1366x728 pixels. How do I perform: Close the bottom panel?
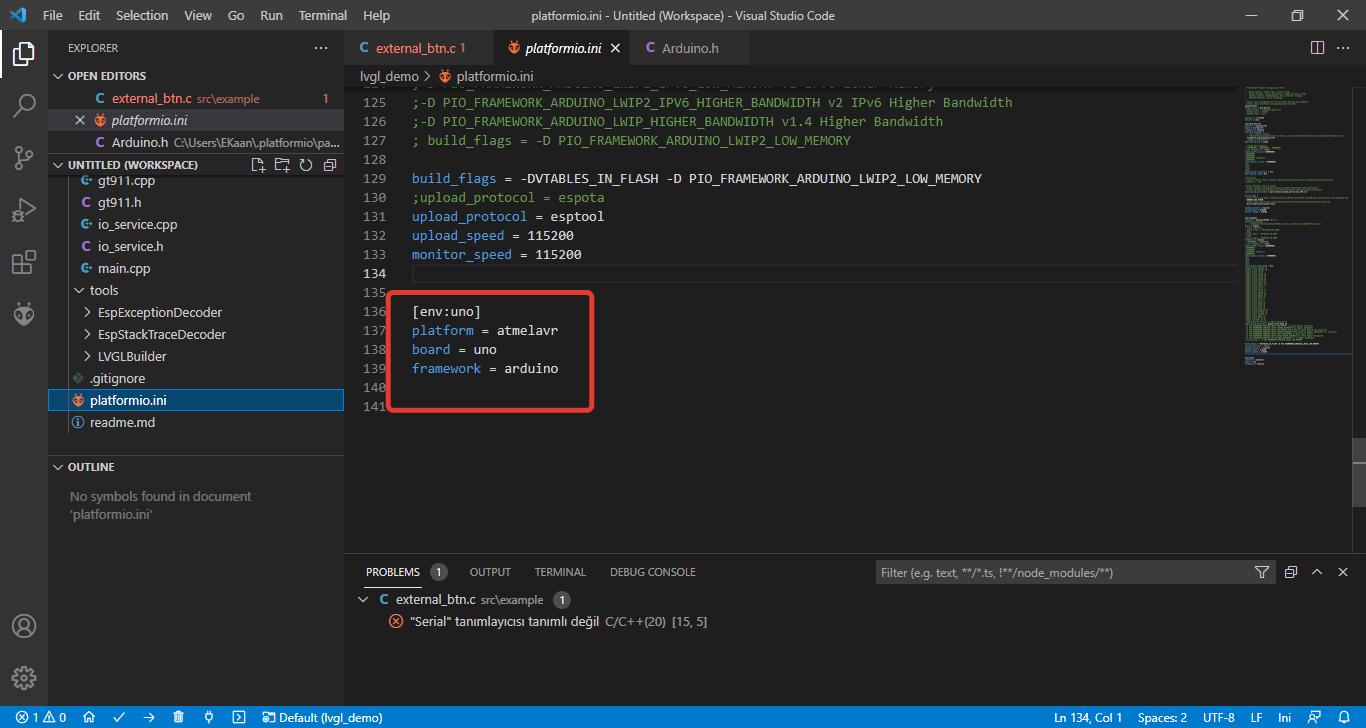1345,572
